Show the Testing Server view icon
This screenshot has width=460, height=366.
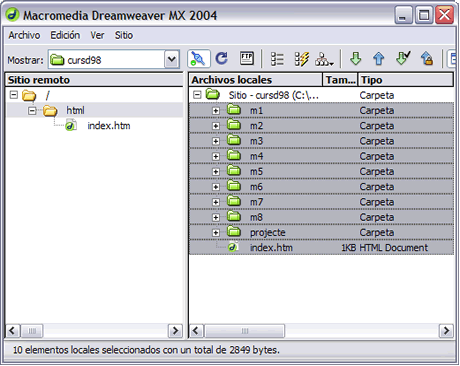tap(302, 59)
